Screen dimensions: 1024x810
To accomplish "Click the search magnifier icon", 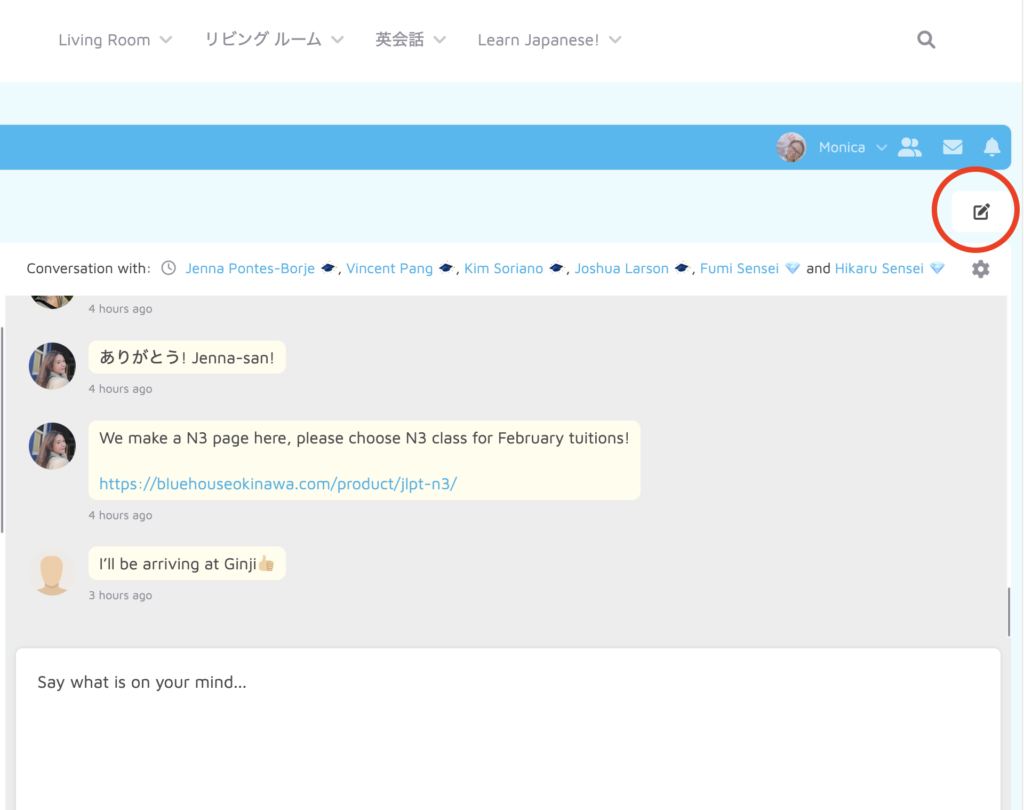I will pyautogui.click(x=926, y=40).
